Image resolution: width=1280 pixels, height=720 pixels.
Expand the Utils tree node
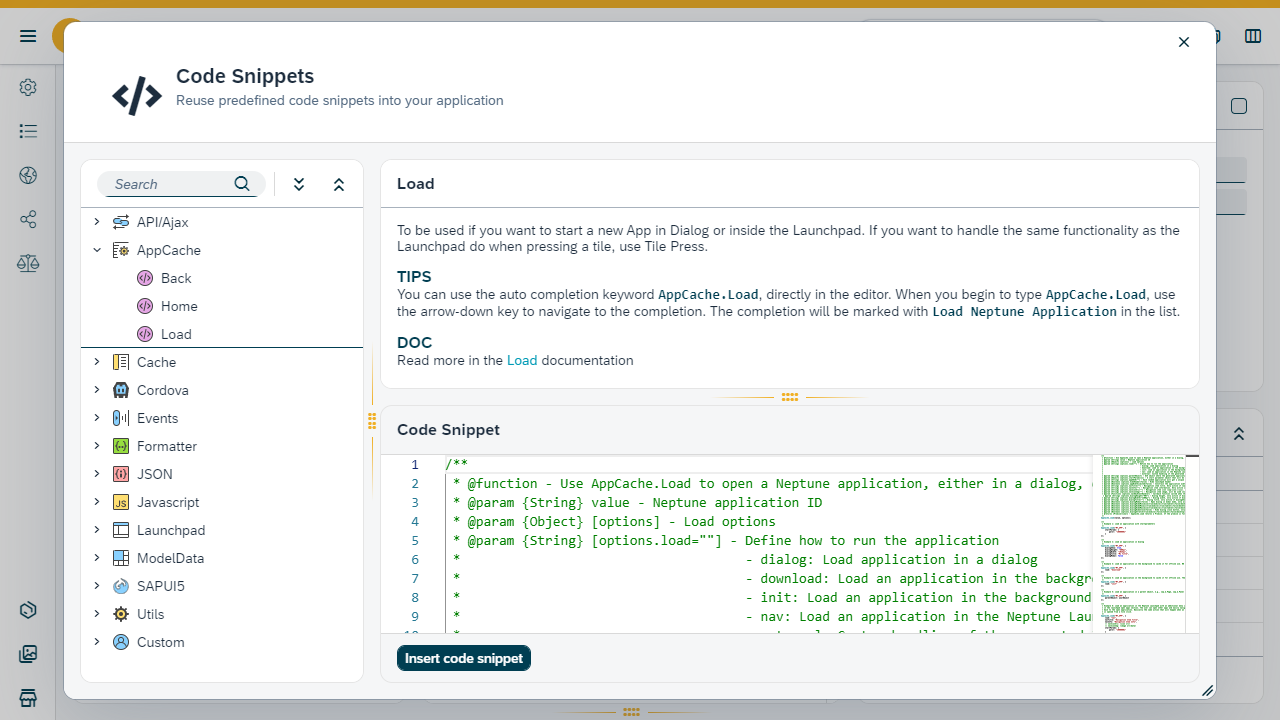tap(97, 614)
